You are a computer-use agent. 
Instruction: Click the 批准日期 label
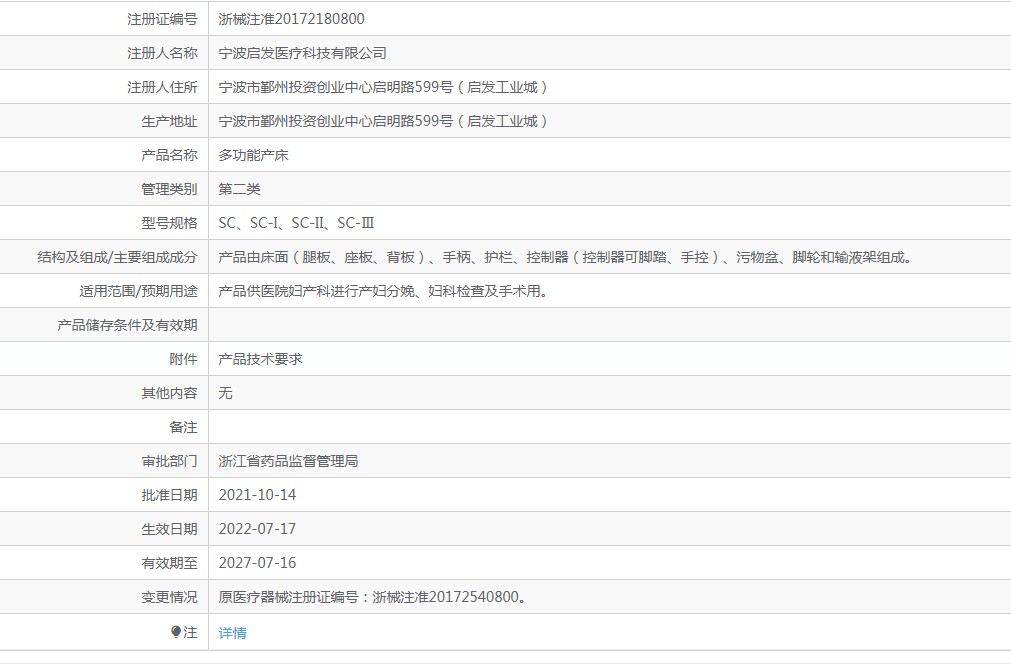170,495
